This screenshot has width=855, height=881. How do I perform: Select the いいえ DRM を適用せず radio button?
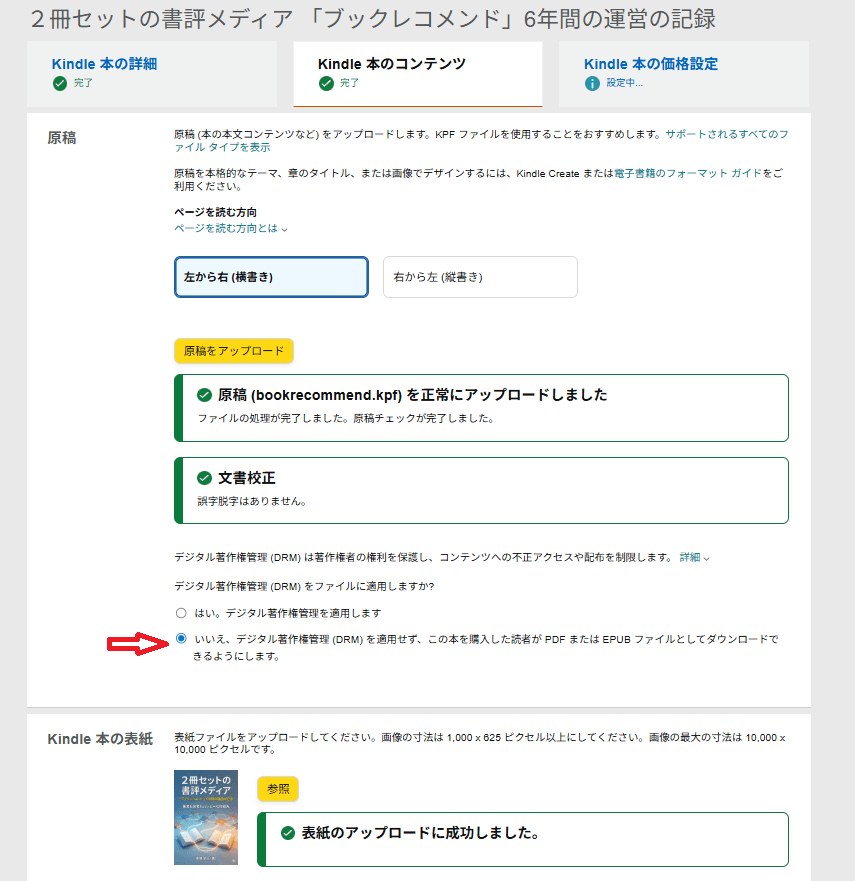(181, 638)
